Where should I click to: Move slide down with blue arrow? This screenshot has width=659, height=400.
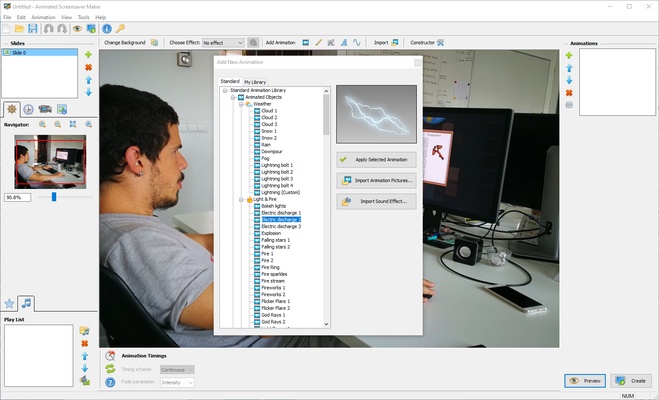tap(88, 92)
